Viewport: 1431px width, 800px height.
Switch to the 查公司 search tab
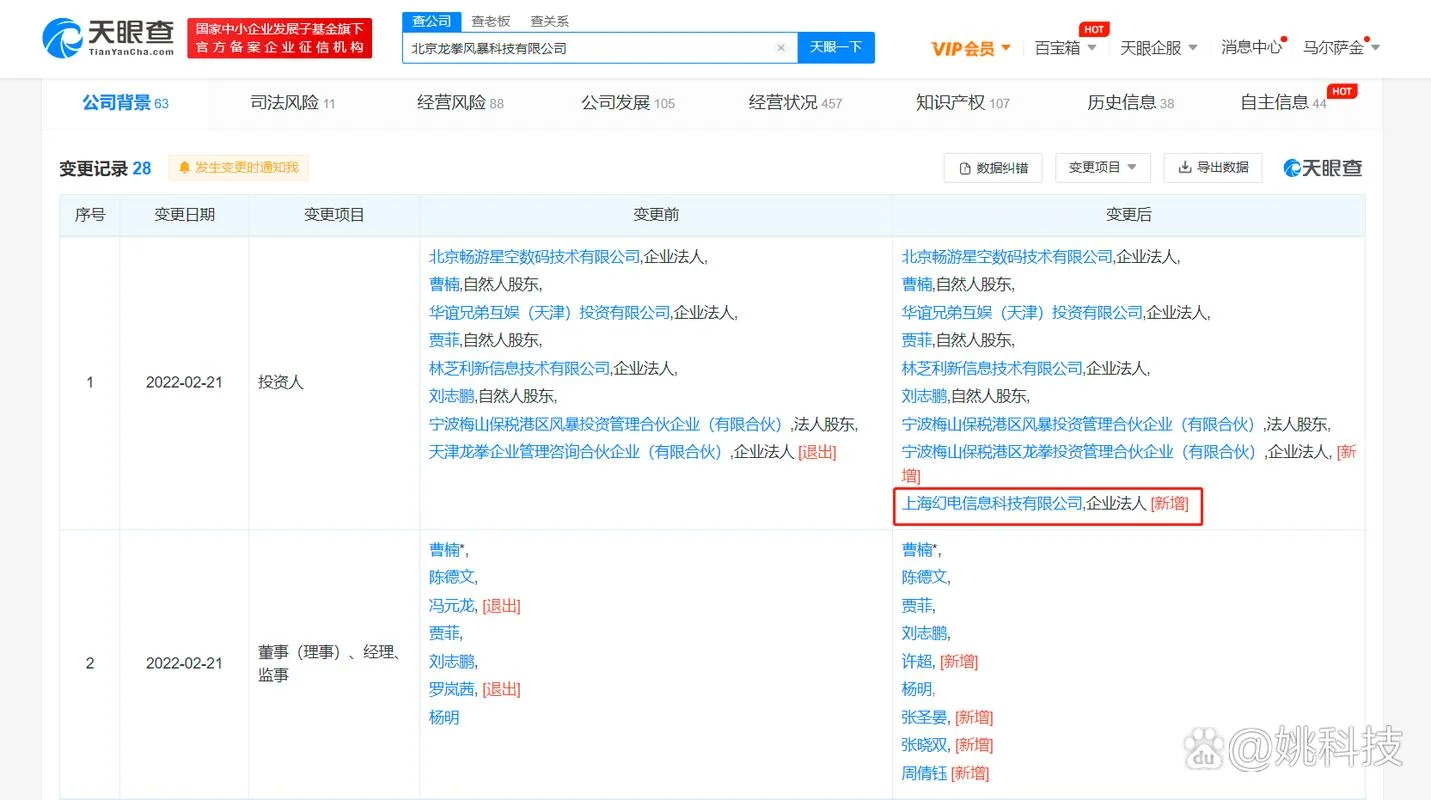(432, 21)
